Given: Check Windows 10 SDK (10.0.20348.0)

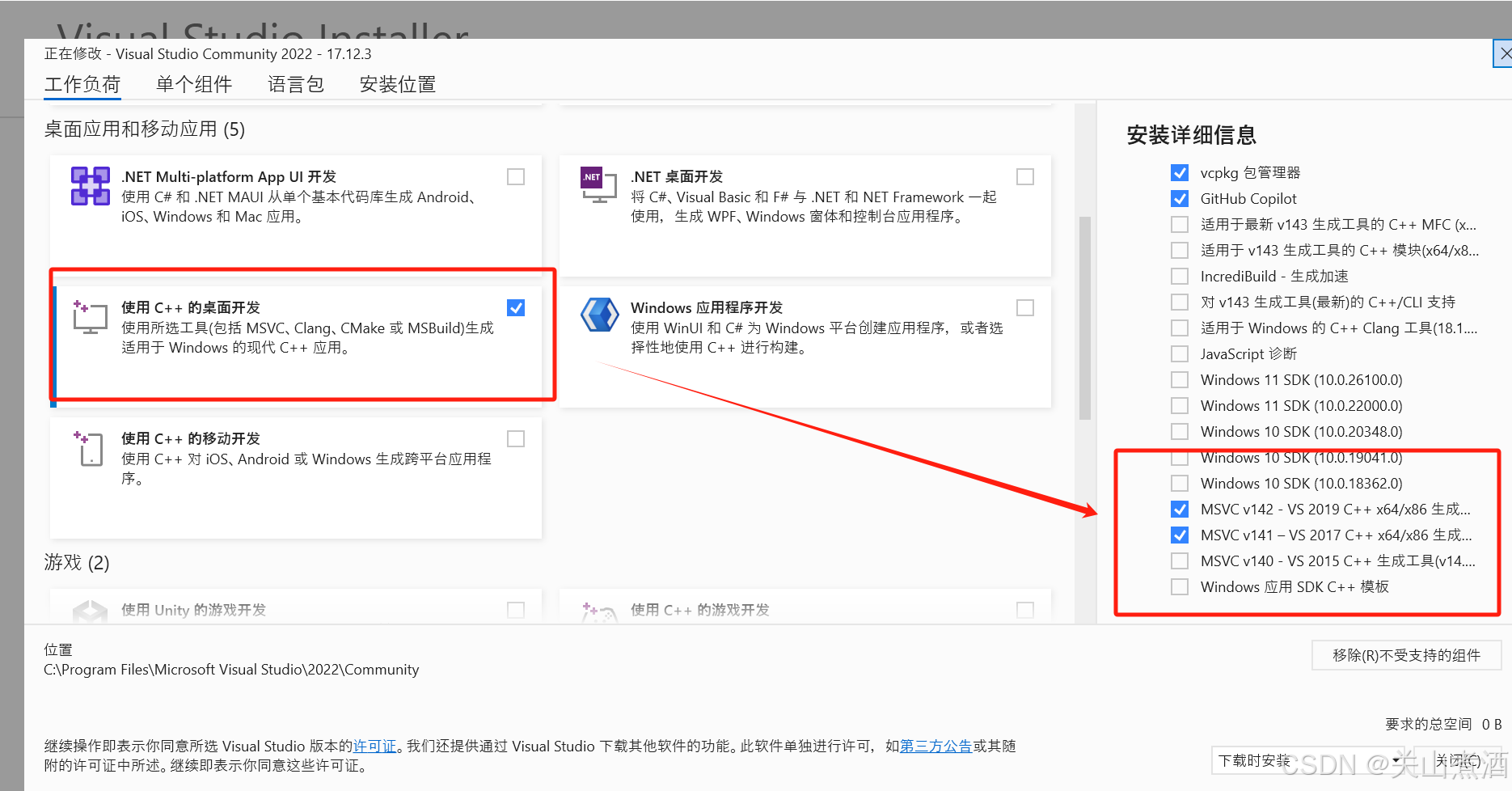Looking at the screenshot, I should (1180, 431).
